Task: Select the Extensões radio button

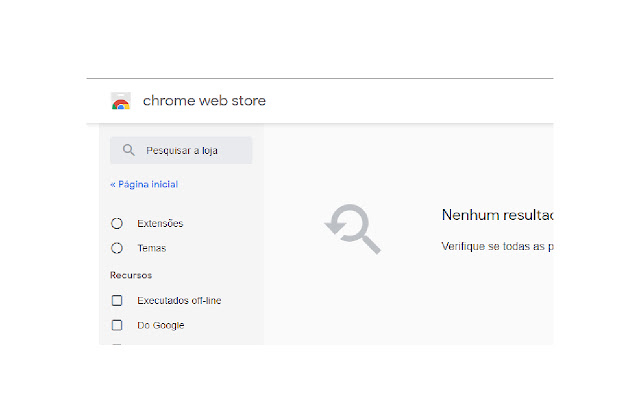Action: click(117, 223)
